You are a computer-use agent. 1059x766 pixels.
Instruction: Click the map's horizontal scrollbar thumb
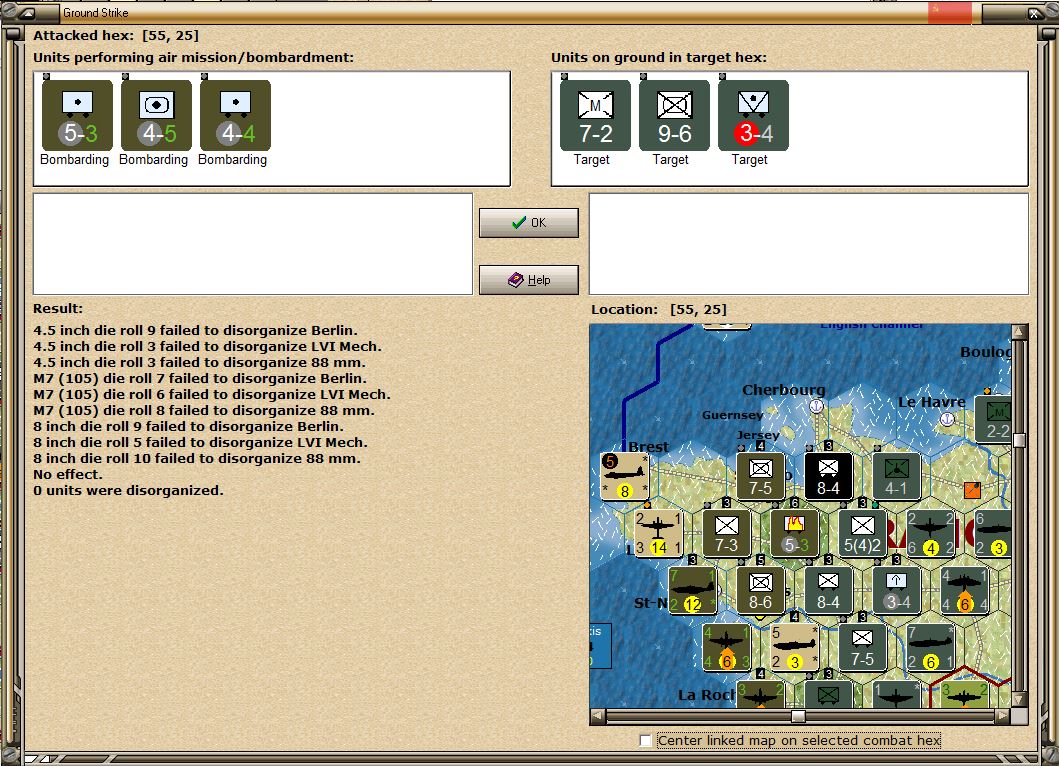click(x=797, y=717)
